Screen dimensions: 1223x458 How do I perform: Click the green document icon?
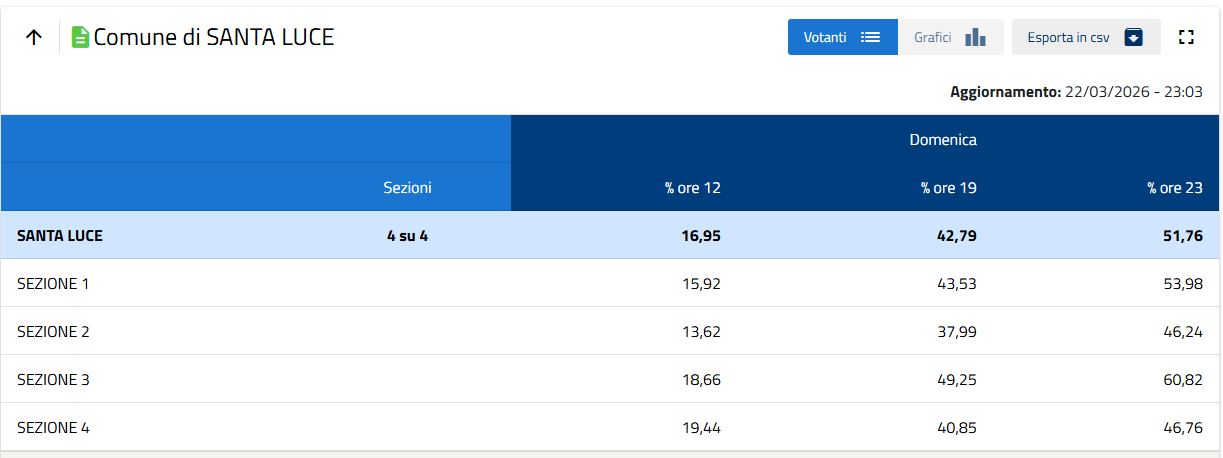81,38
